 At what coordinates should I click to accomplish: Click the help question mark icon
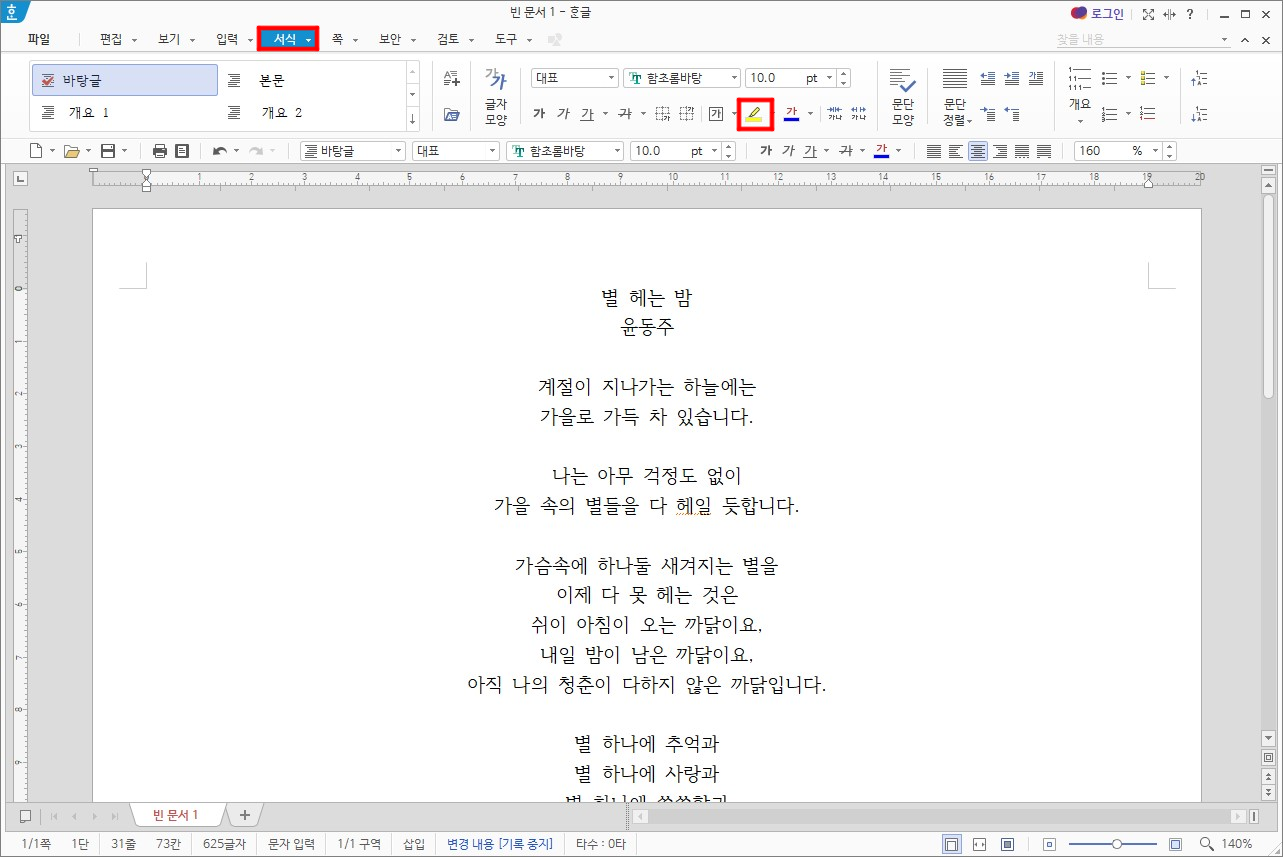tap(1189, 14)
